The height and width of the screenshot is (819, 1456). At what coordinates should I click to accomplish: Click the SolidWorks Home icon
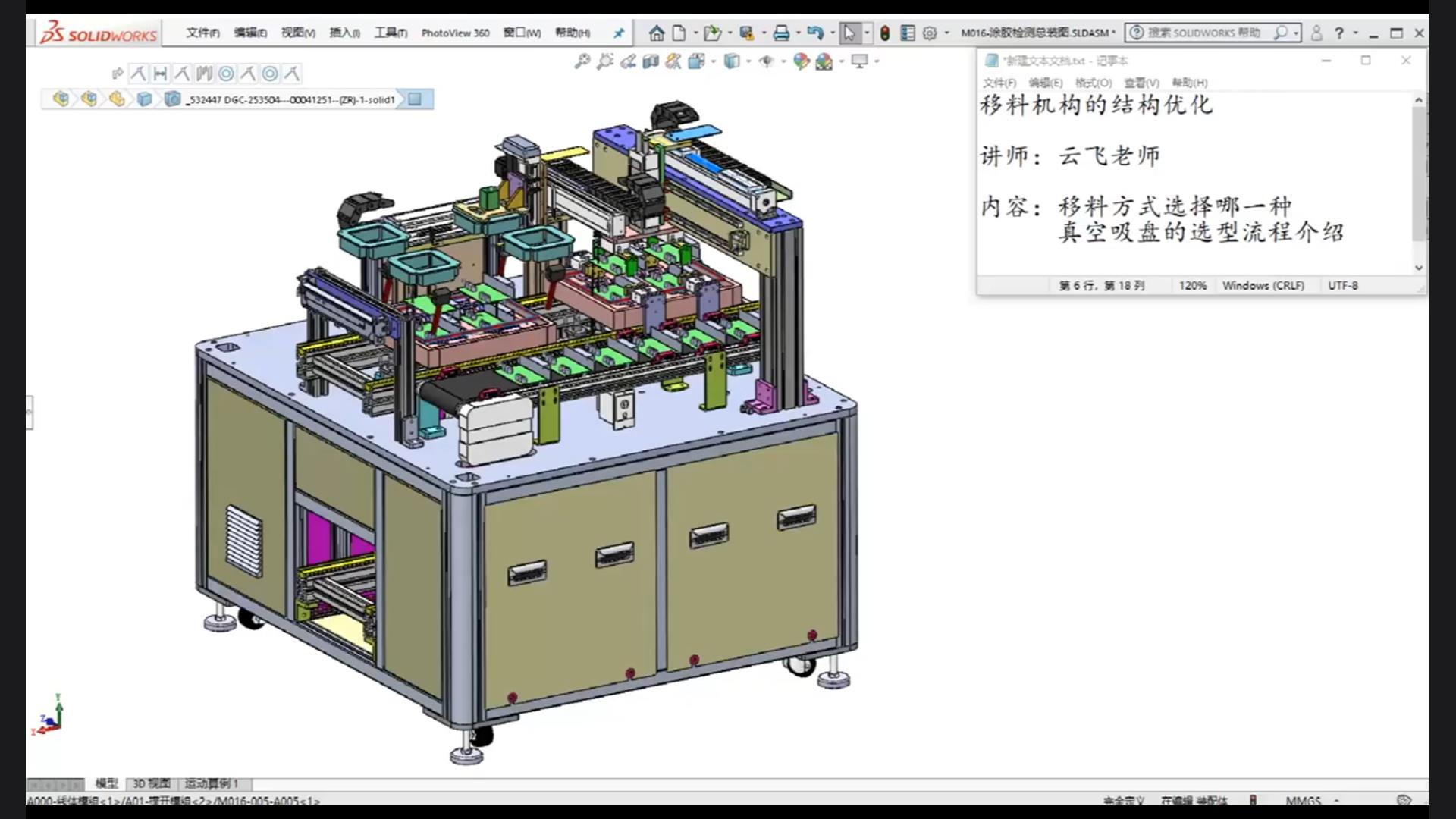pyautogui.click(x=657, y=33)
